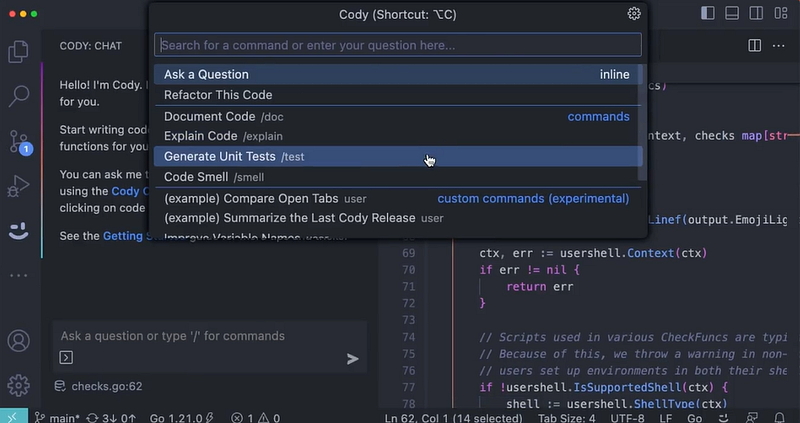Toggle secondary sidebar layout icon
This screenshot has width=800, height=423.
[x=756, y=13]
